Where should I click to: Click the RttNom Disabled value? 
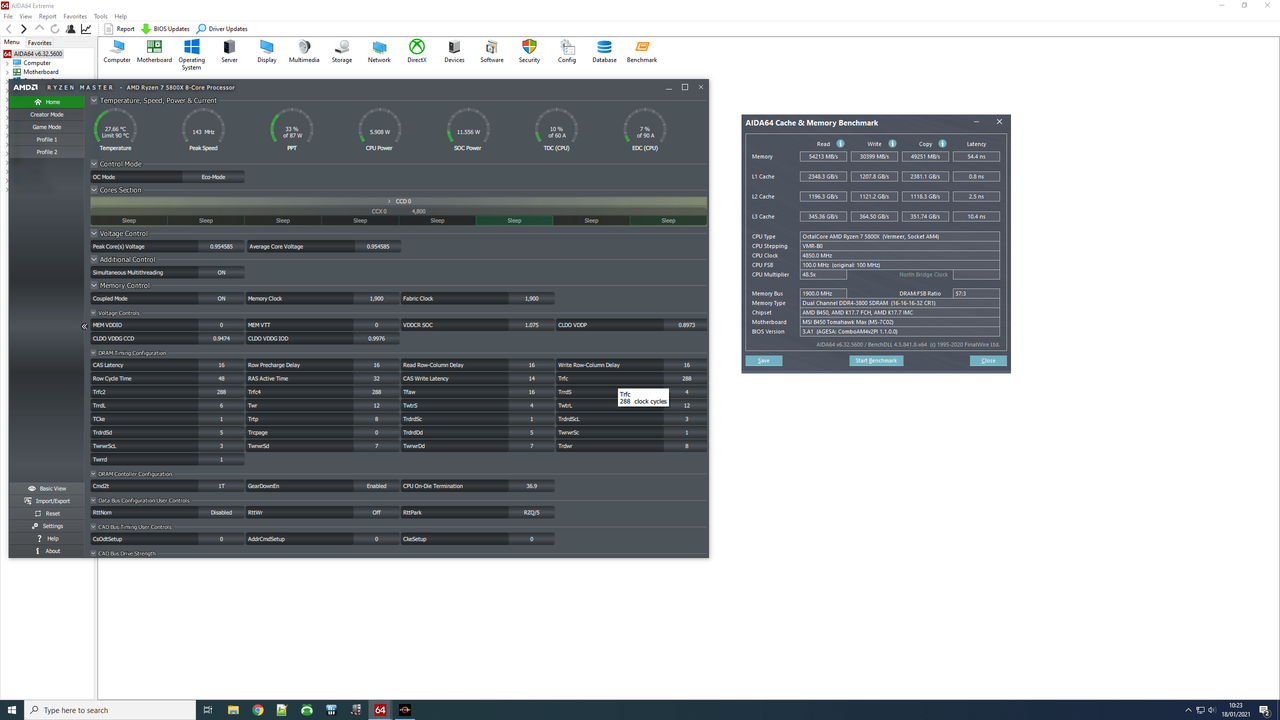221,512
